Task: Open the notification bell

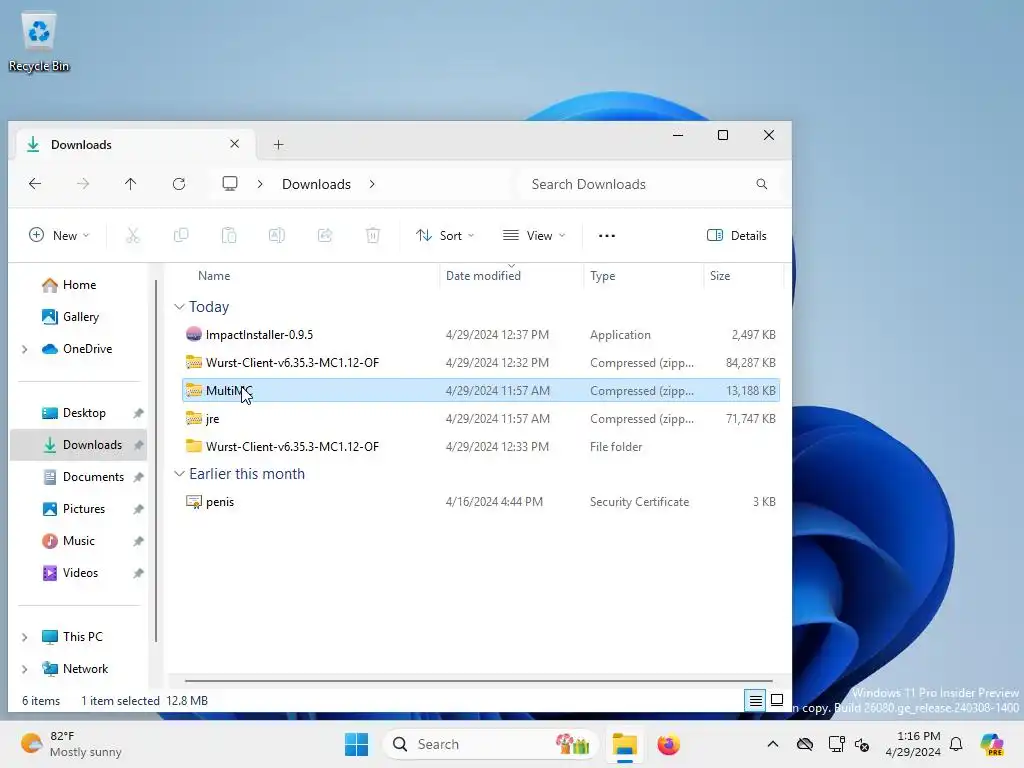Action: pos(956,744)
